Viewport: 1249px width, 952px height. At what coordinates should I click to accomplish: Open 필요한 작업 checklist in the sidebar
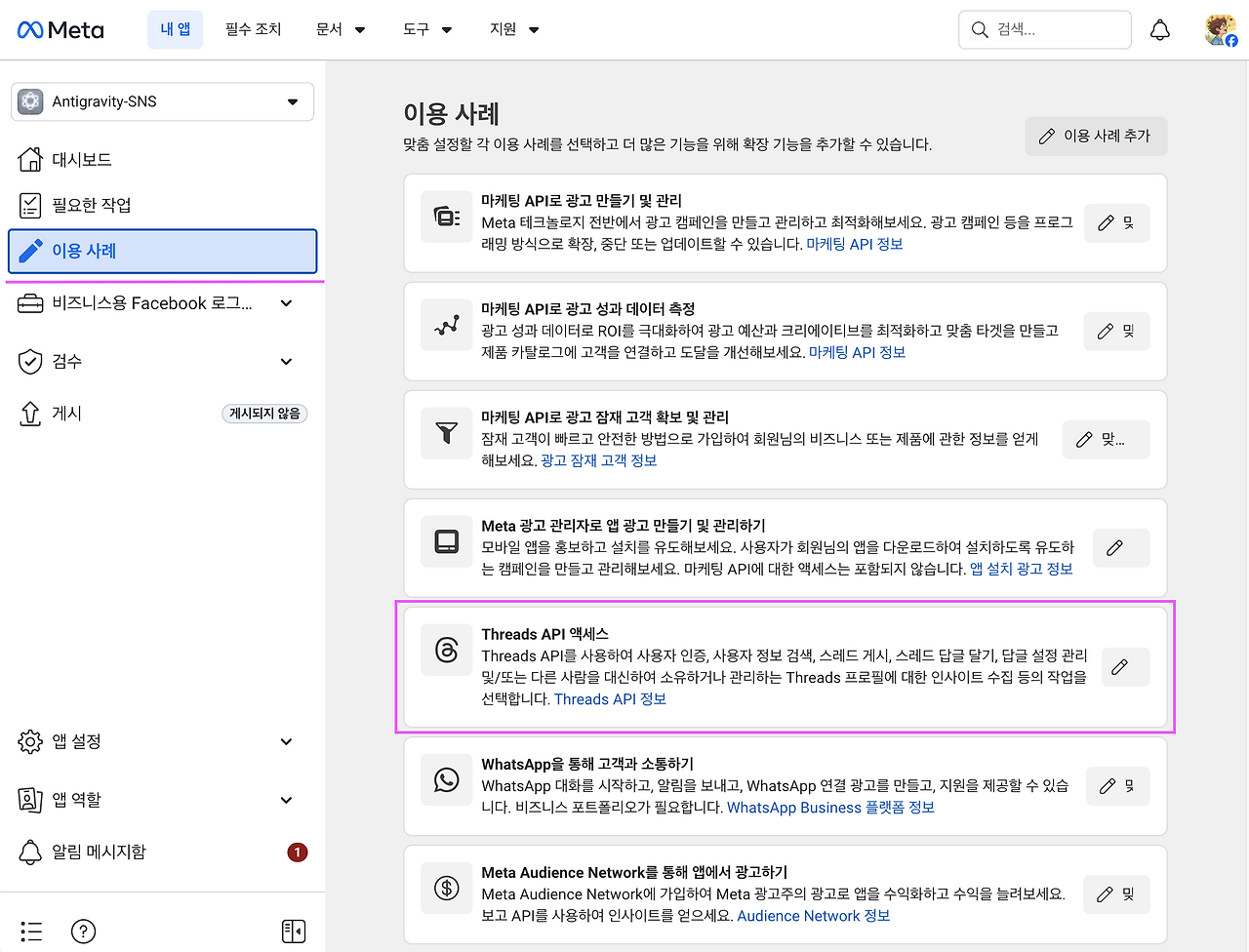[x=162, y=205]
